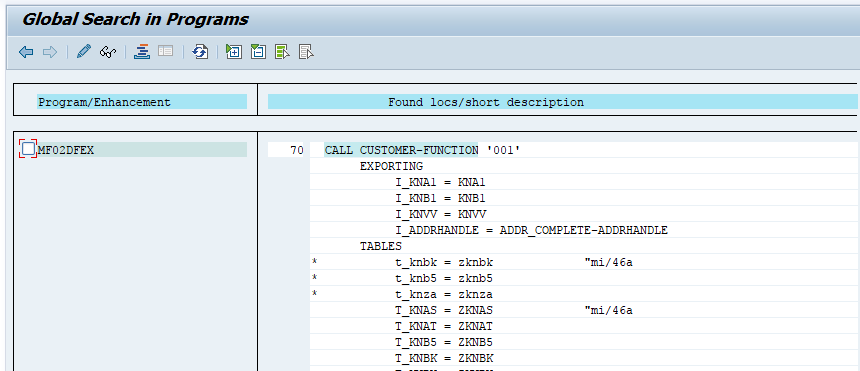The height and width of the screenshot is (371, 860).
Task: Click the Forward arrow icon
Action: (x=50, y=52)
